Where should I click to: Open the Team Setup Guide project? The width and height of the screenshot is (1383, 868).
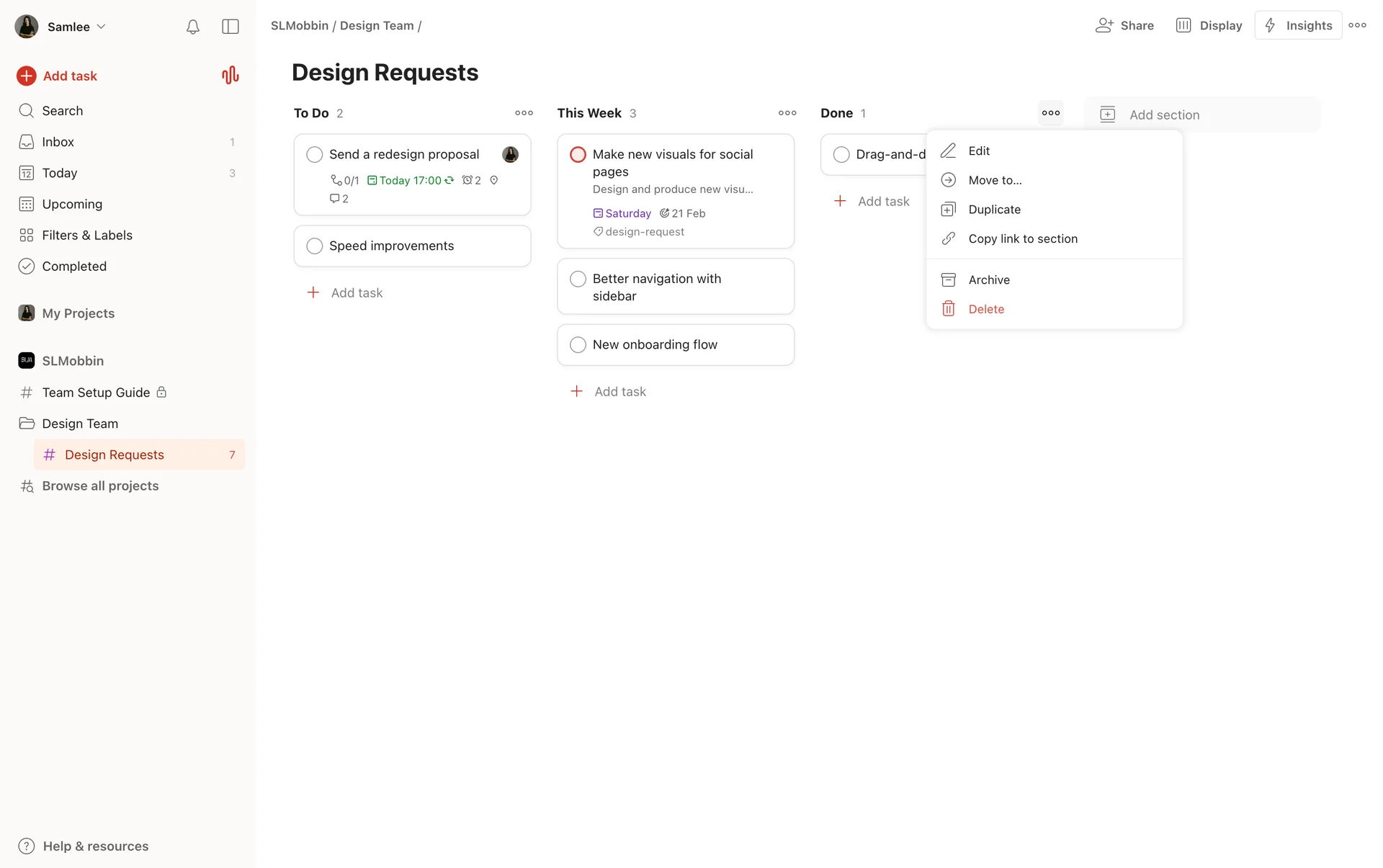(95, 393)
